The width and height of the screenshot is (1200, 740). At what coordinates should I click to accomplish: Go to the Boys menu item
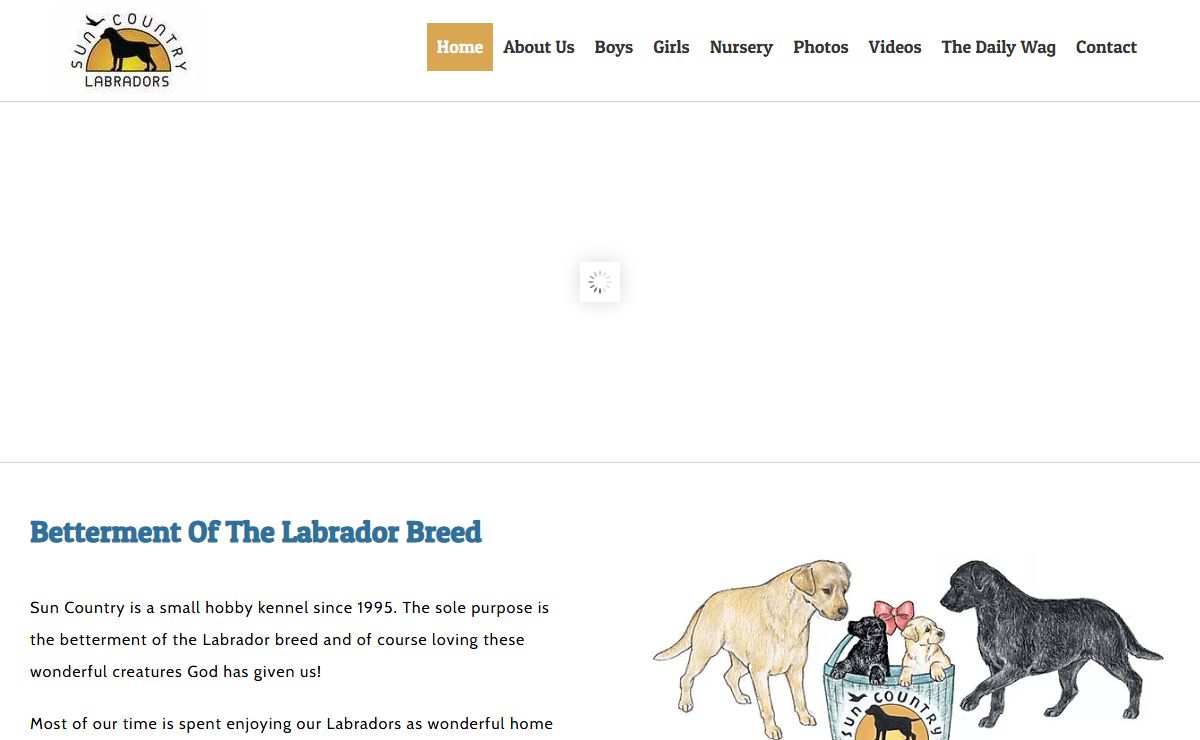pos(614,47)
